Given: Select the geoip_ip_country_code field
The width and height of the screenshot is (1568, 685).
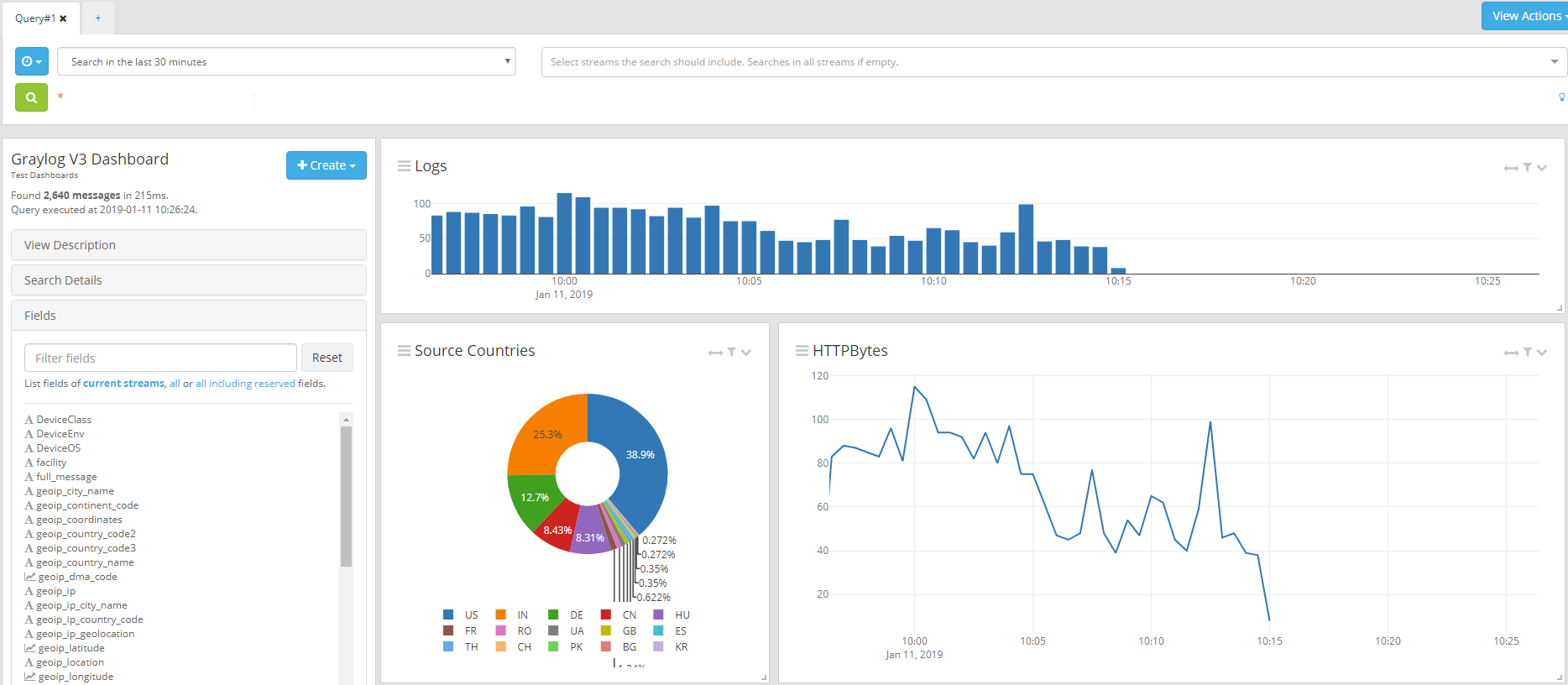Looking at the screenshot, I should pyautogui.click(x=90, y=620).
